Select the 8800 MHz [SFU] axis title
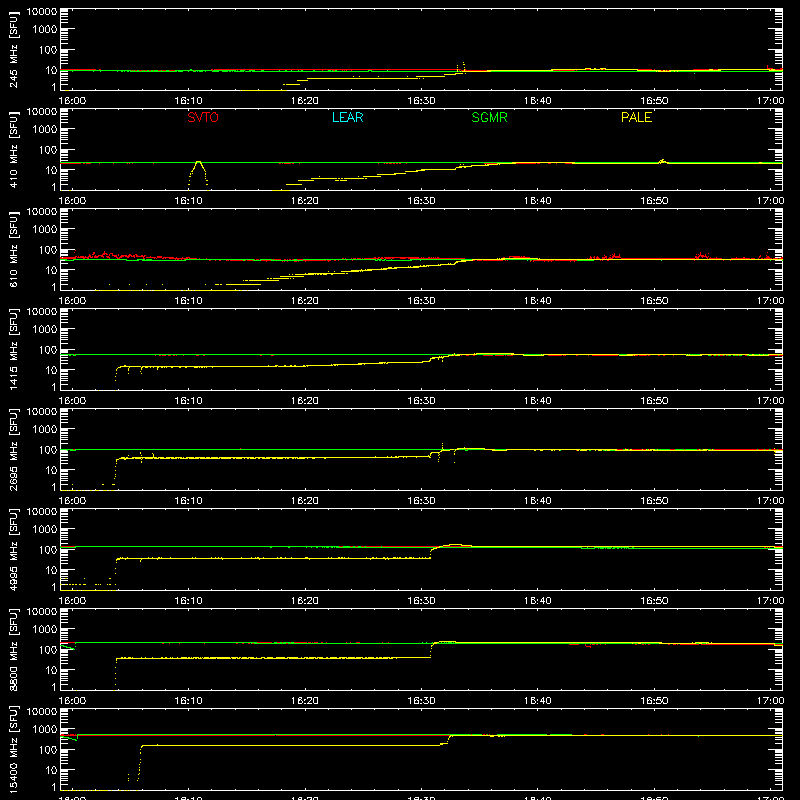This screenshot has height=800, width=800. [13, 649]
